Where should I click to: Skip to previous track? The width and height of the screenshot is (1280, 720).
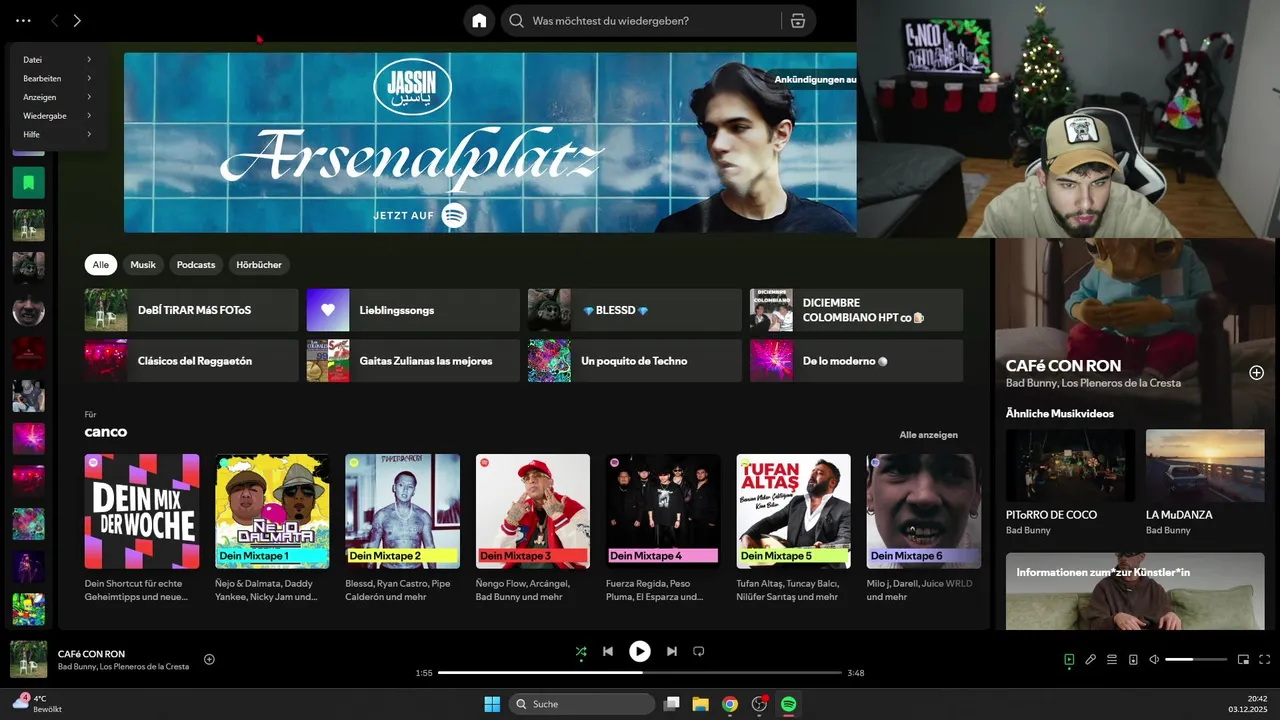point(607,651)
